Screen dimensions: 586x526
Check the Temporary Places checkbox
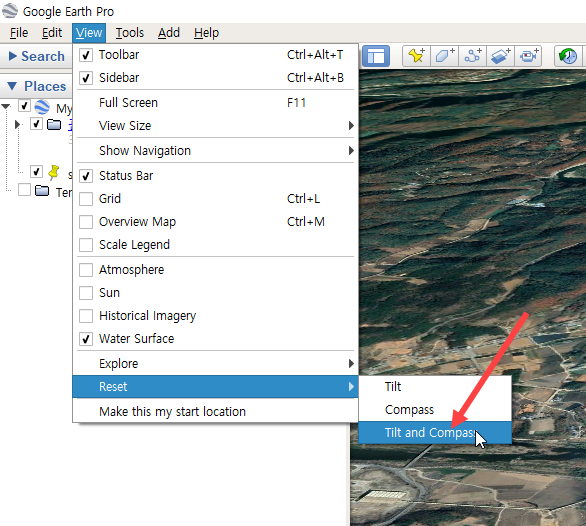(x=24, y=190)
